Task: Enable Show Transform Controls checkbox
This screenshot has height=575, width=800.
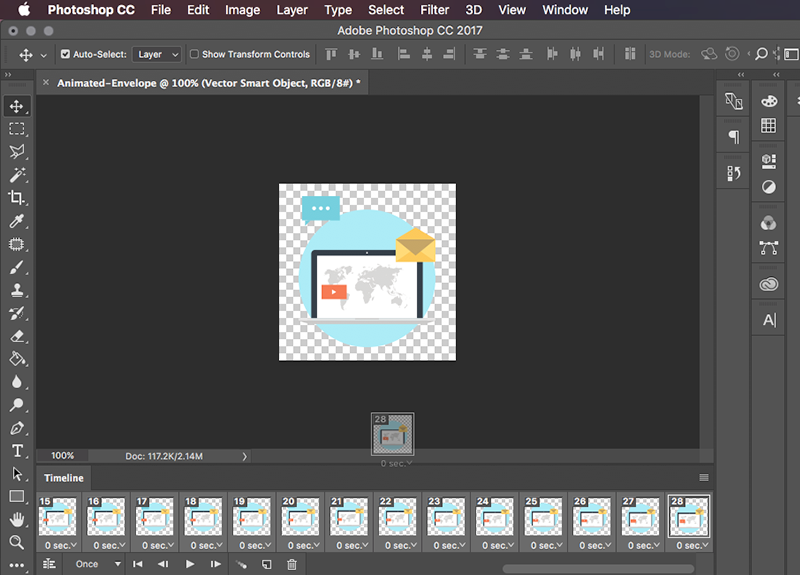Action: (194, 54)
